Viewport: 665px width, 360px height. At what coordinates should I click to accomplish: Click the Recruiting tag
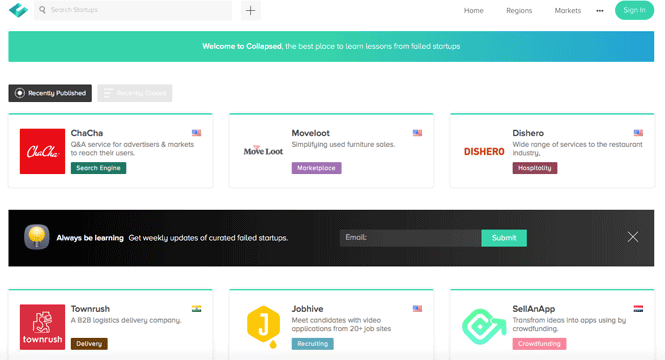click(313, 343)
